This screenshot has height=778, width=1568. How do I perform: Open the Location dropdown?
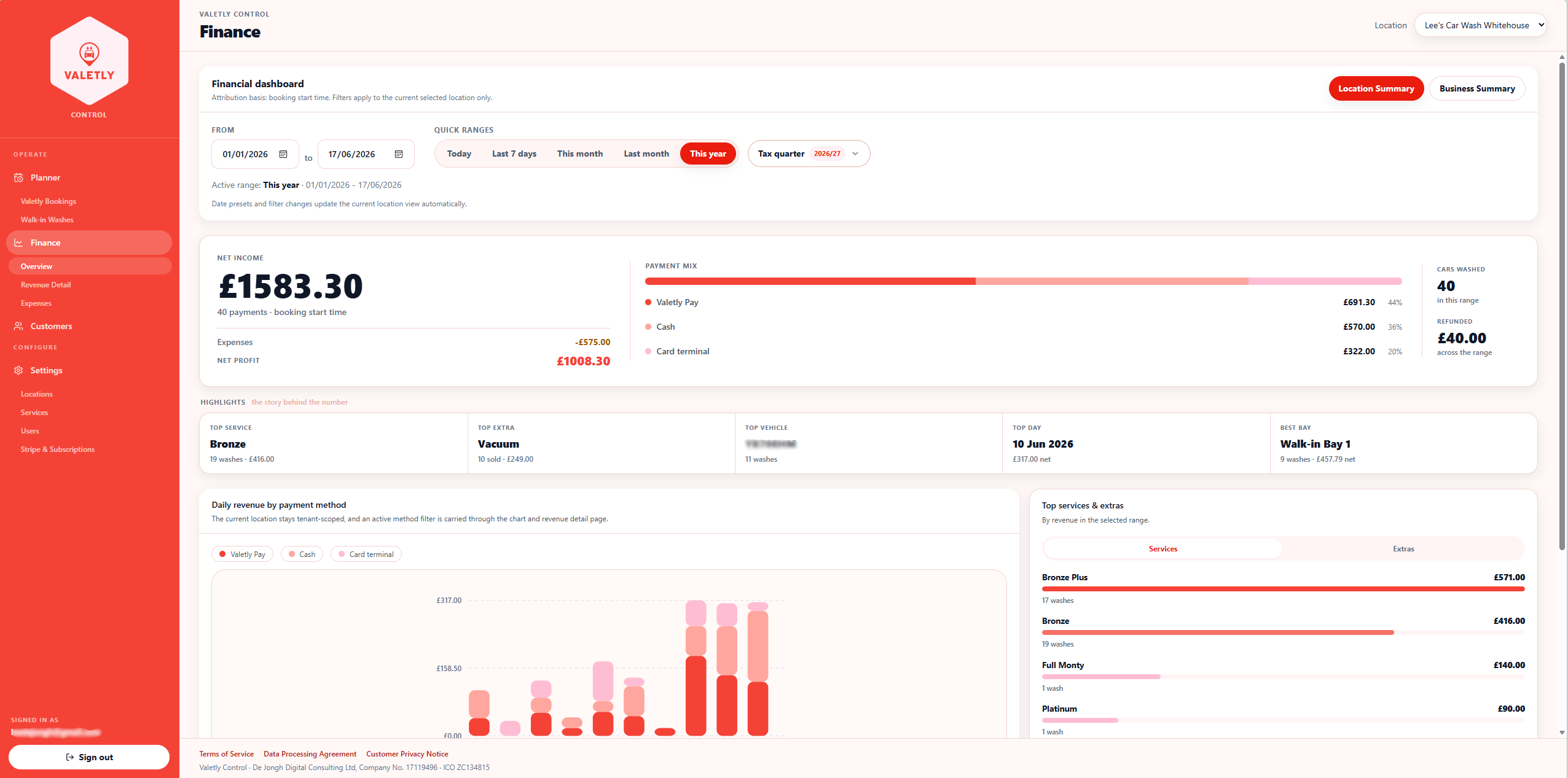pos(1480,25)
